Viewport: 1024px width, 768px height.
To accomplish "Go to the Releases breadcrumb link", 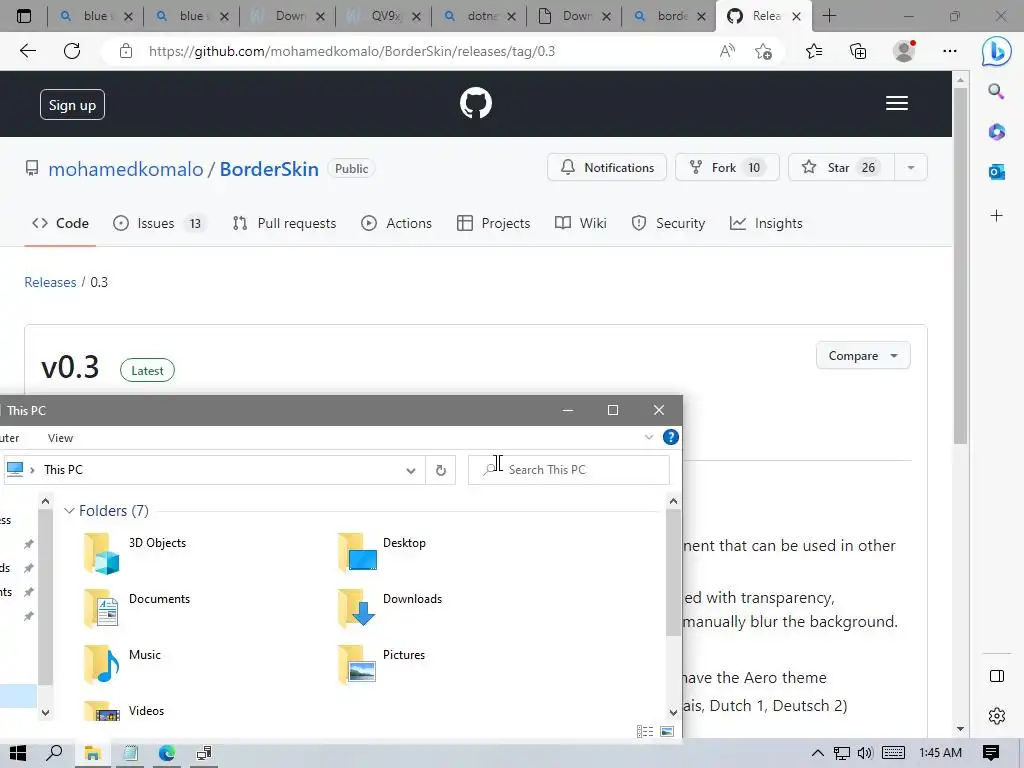I will coord(50,282).
